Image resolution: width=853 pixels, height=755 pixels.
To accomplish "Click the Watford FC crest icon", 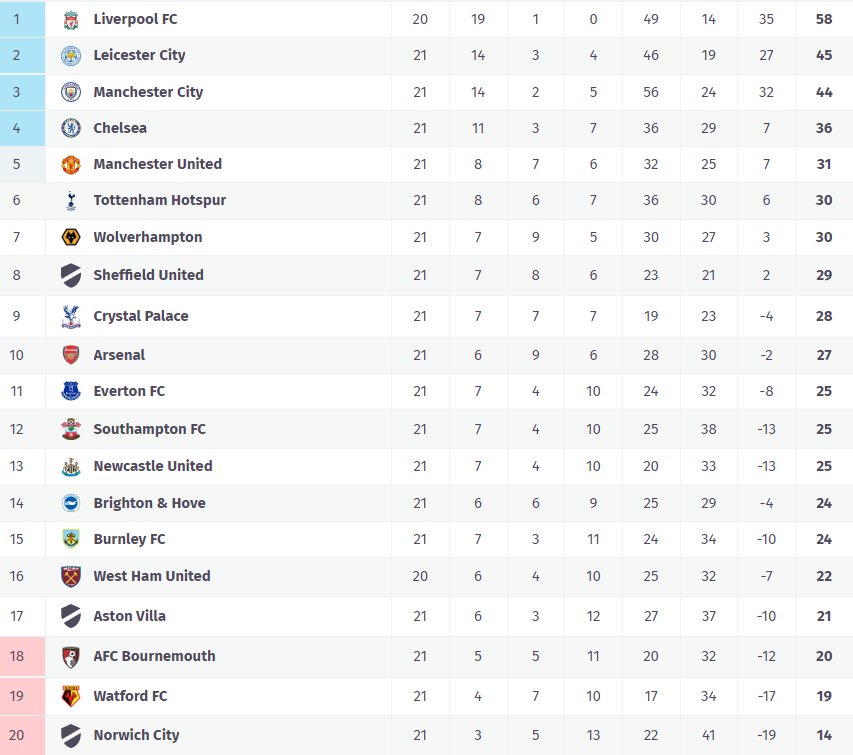I will click(x=70, y=696).
